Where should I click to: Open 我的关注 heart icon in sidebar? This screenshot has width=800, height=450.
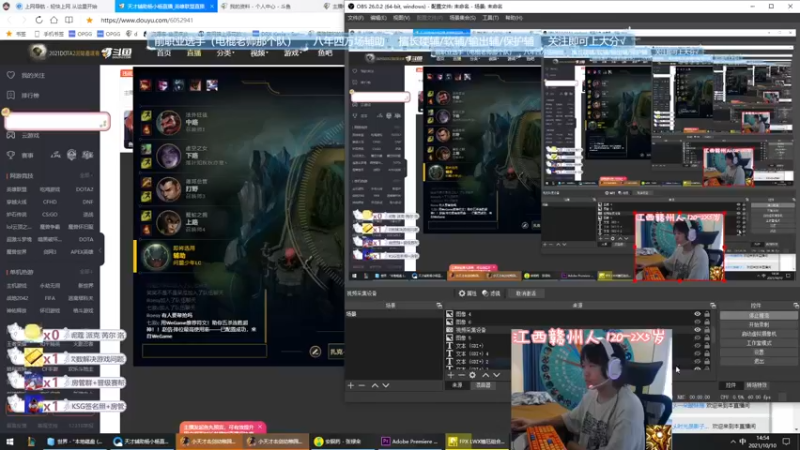point(11,75)
